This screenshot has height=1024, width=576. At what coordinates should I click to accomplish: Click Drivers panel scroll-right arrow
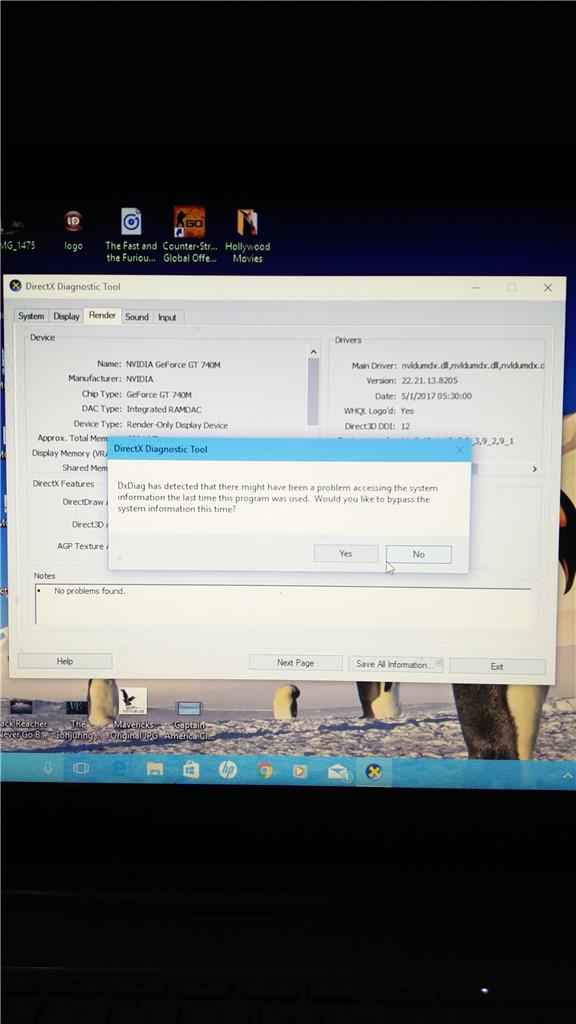pos(535,469)
